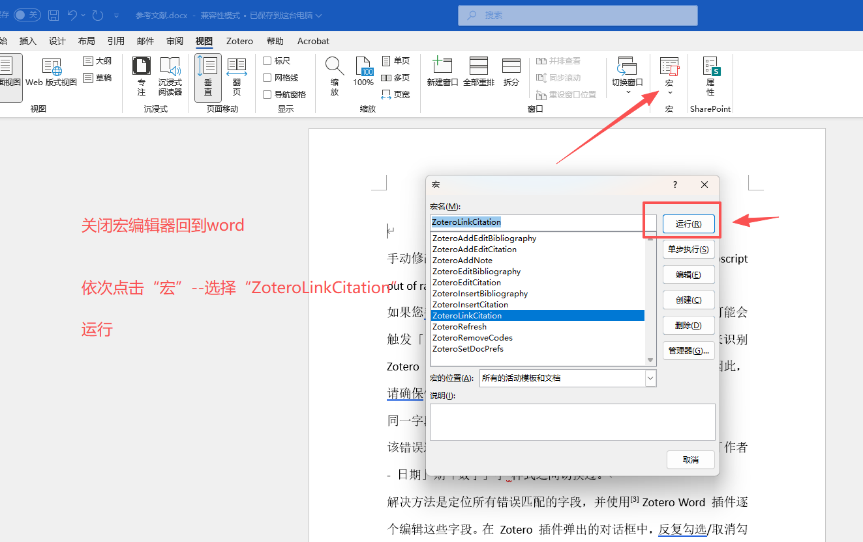Click the Run (运行) button
Screen dimensions: 863x542
point(688,223)
